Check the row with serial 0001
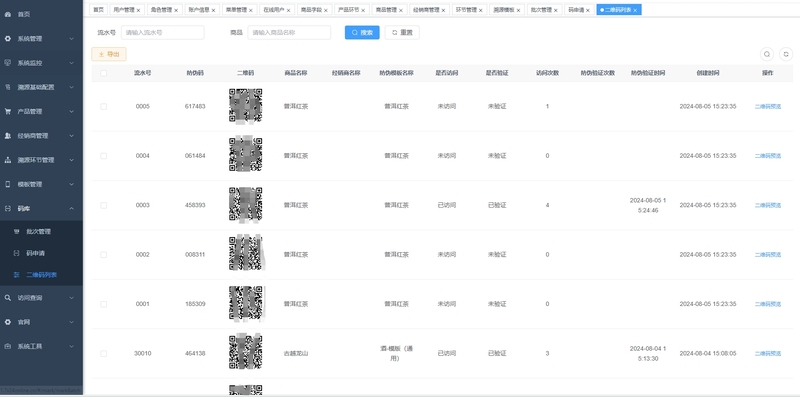This screenshot has width=800, height=397. pyautogui.click(x=104, y=304)
